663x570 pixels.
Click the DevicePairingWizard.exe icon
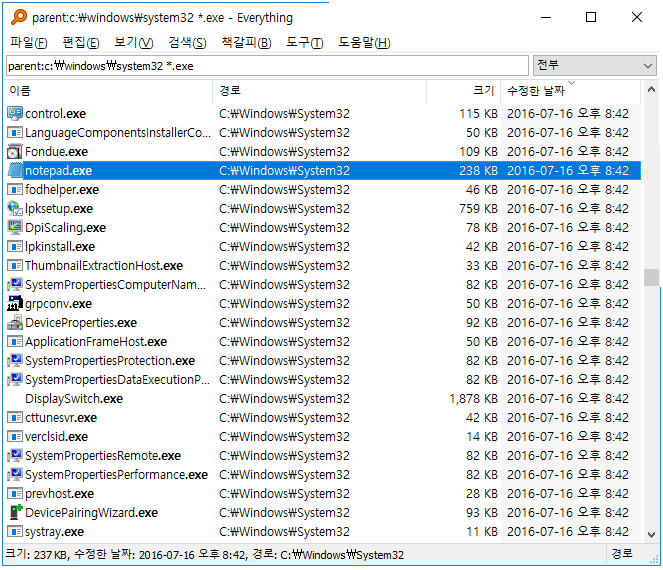click(x=15, y=512)
